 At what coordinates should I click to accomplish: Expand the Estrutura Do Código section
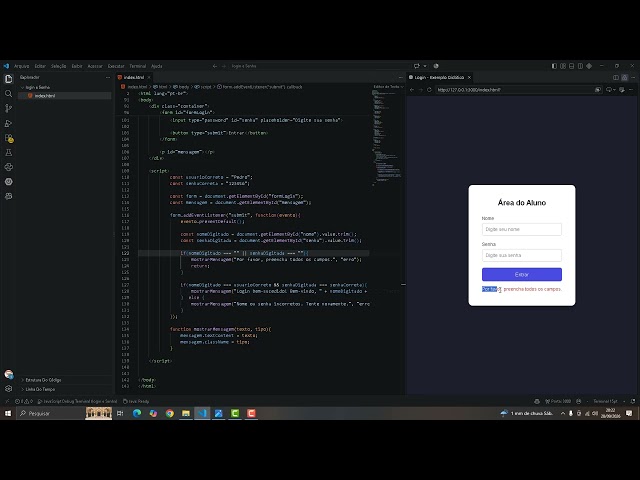tap(41, 380)
